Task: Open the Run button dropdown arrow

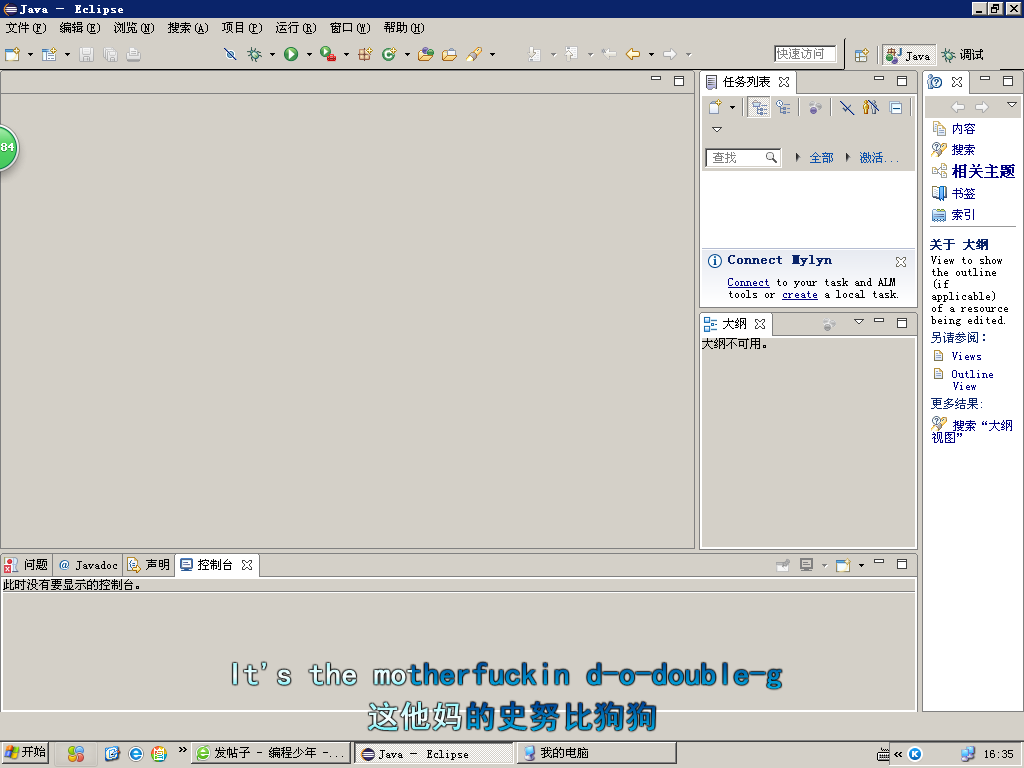Action: [309, 55]
